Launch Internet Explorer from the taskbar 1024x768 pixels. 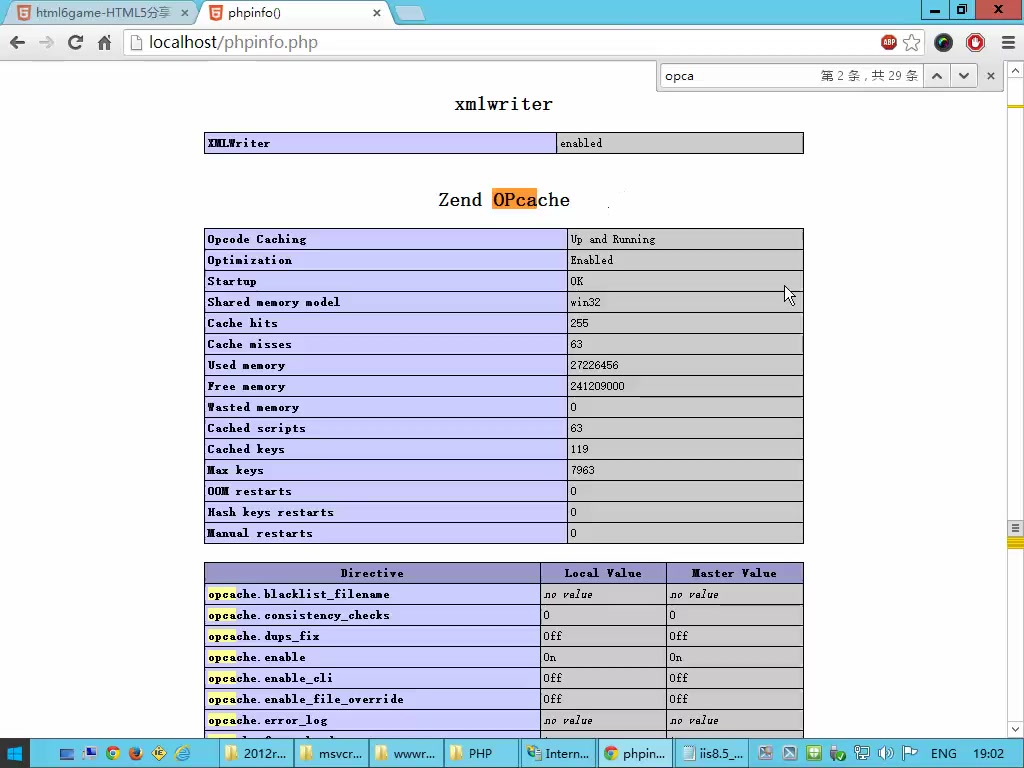[182, 754]
